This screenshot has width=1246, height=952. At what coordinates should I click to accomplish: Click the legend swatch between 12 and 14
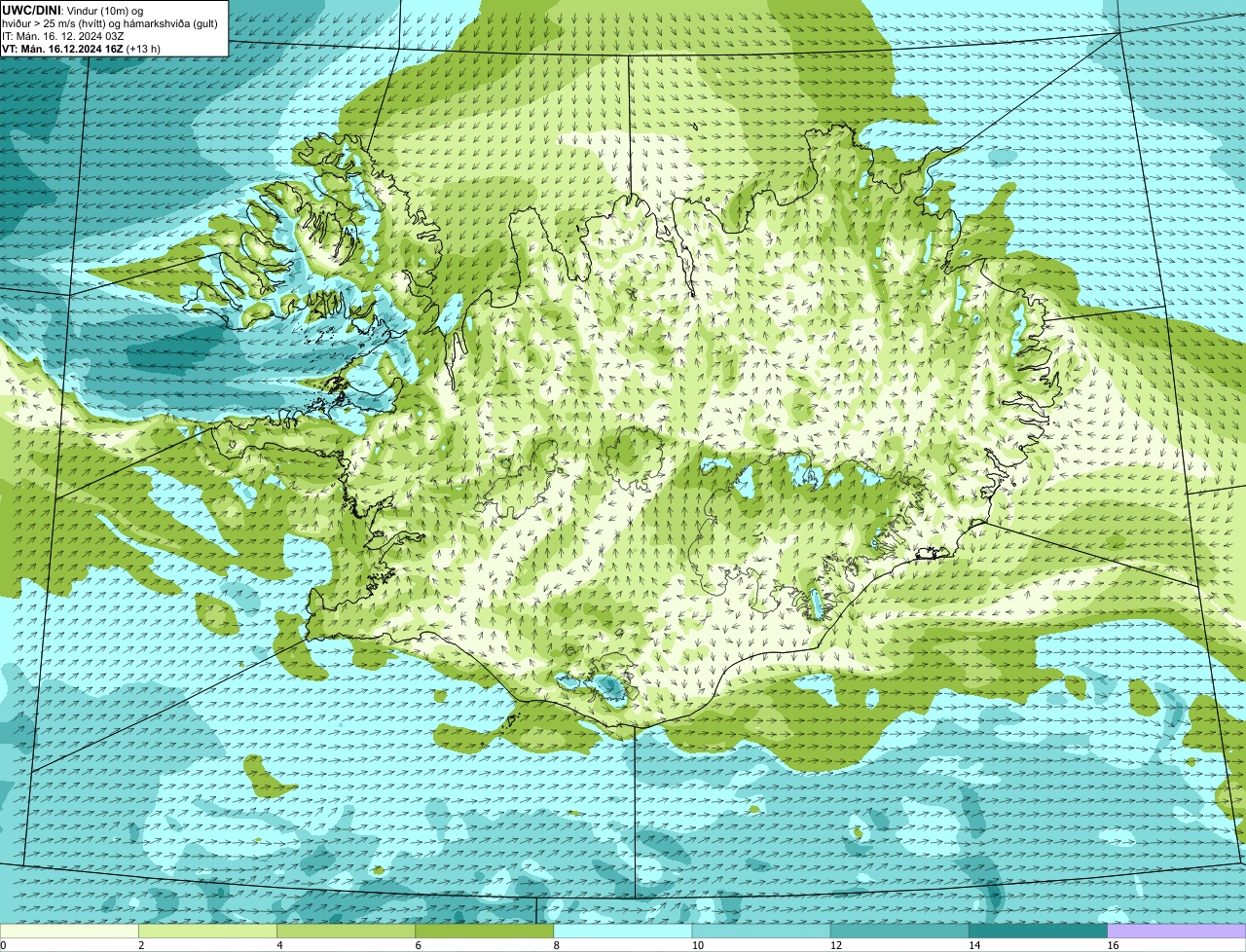tap(899, 932)
